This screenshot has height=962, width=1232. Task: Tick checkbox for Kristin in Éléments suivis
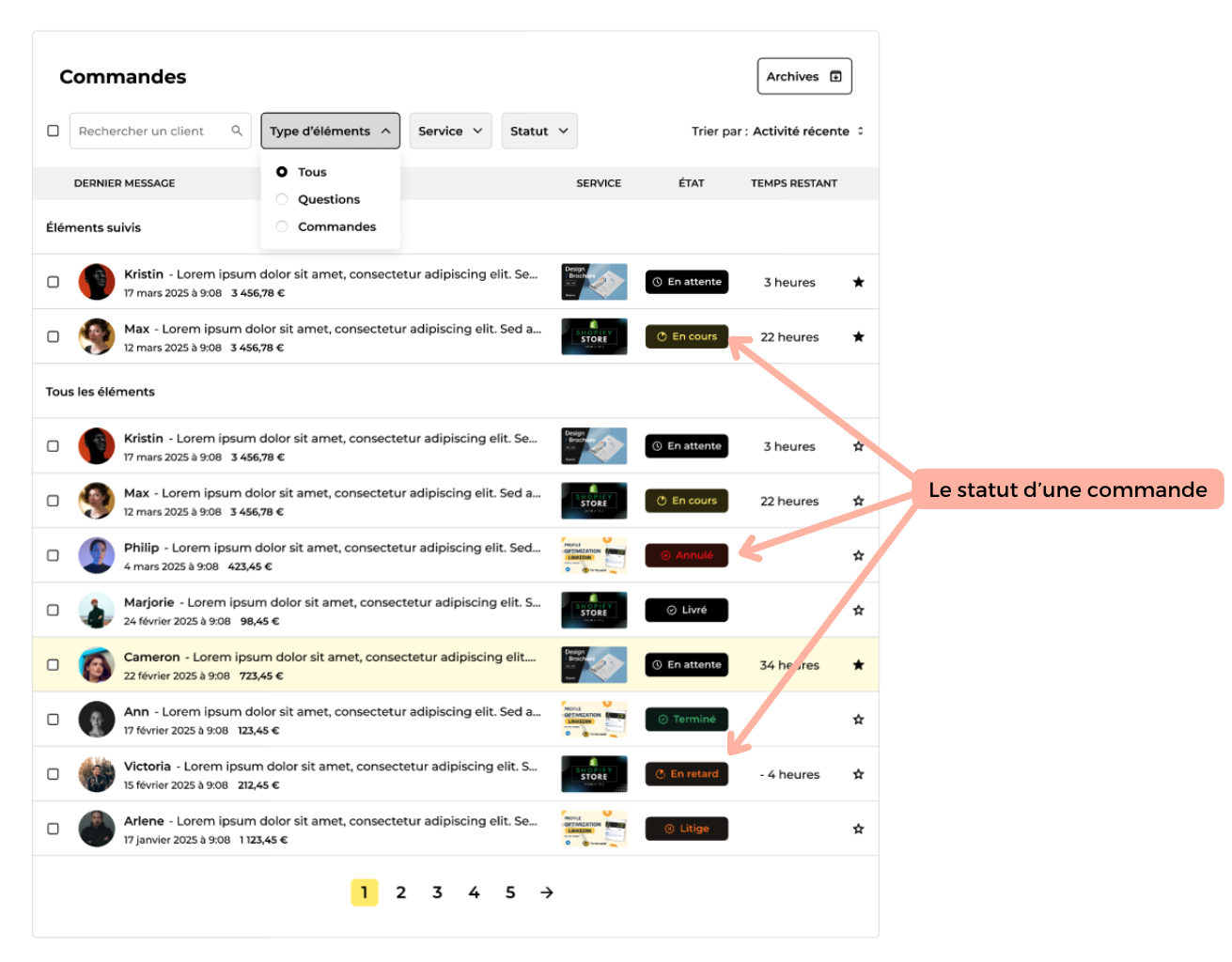pos(53,282)
